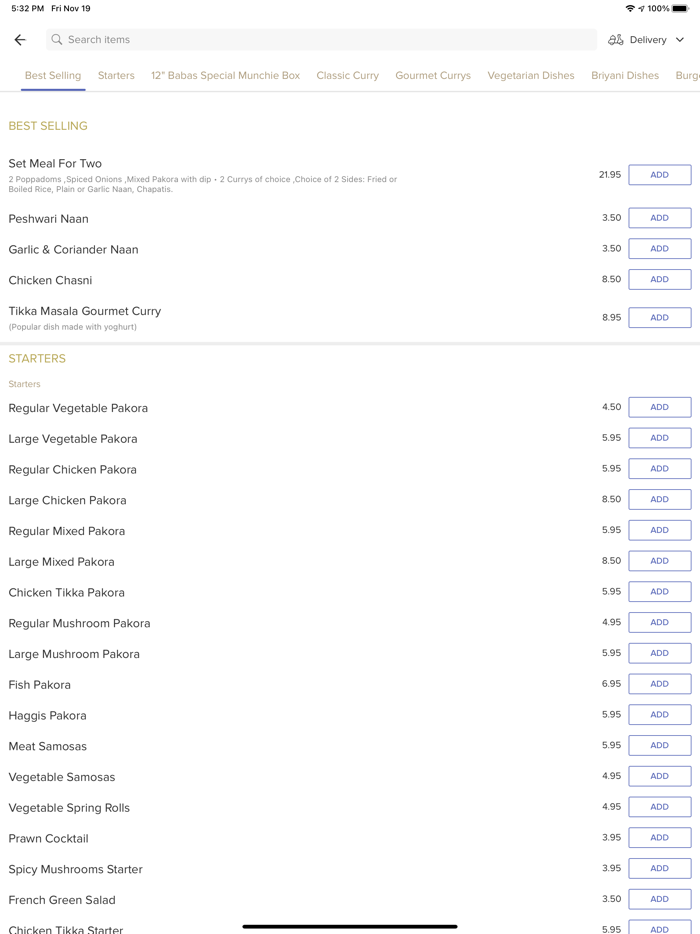Tap the Wi-Fi status icon
700x934 pixels.
point(629,8)
